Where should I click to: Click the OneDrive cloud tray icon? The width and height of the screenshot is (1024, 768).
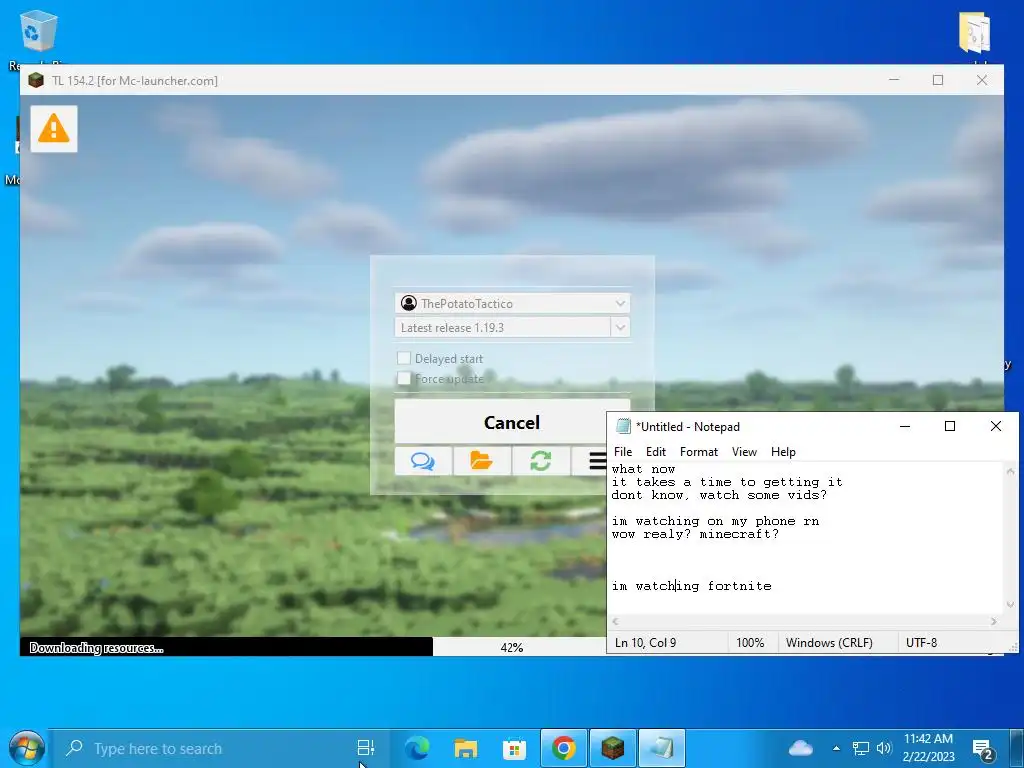(801, 748)
